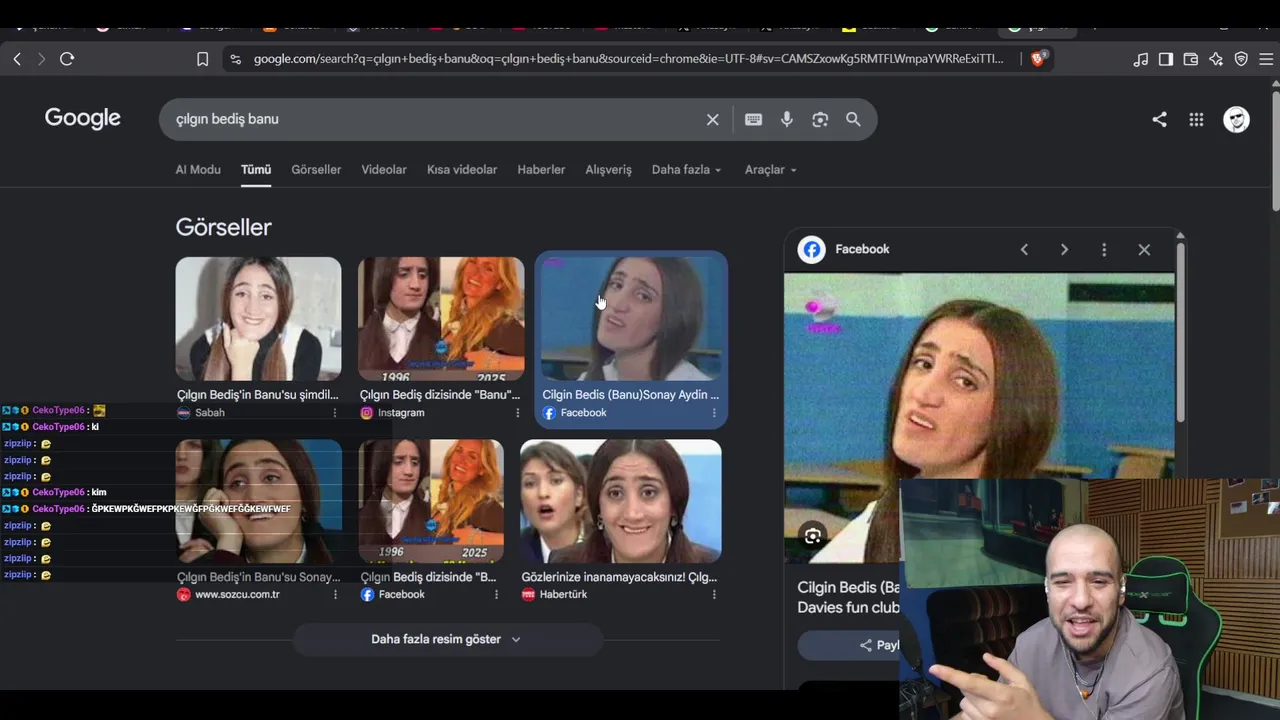The image size is (1280, 720).
Task: Open the Brave VPN shield icon
Action: coord(1241,59)
